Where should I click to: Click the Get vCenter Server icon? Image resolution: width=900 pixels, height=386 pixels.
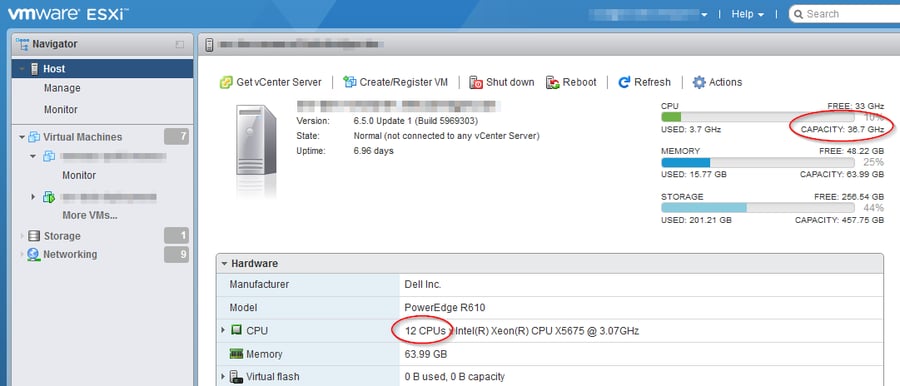(x=226, y=82)
